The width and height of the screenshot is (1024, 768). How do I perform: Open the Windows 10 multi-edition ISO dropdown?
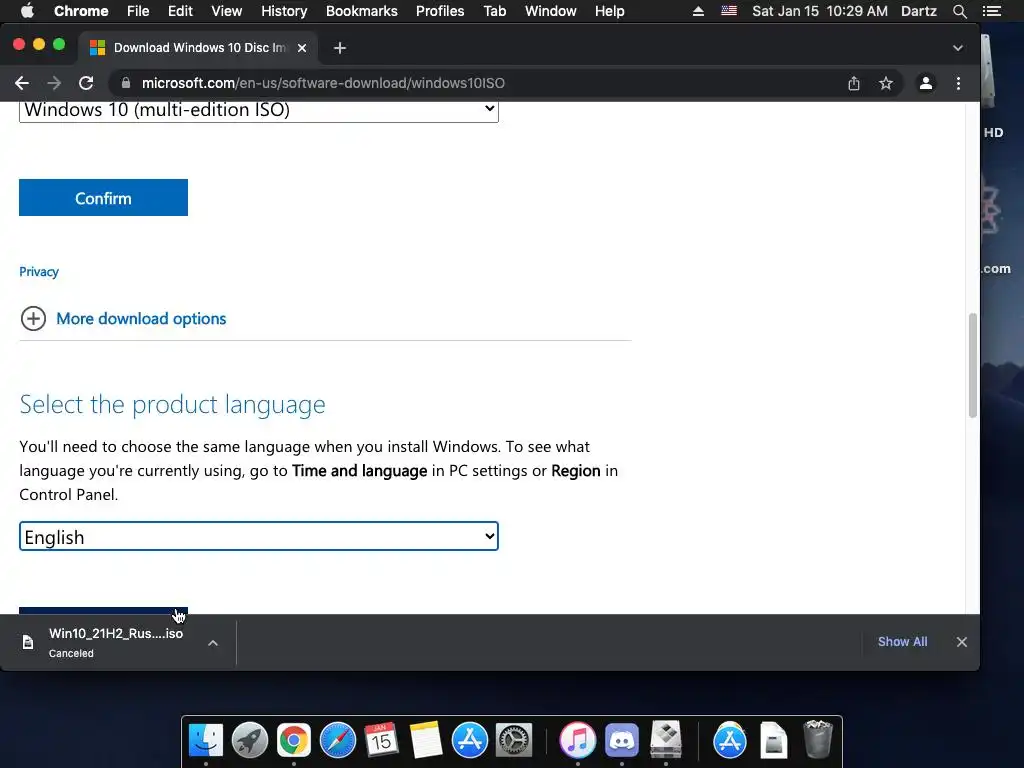click(259, 110)
